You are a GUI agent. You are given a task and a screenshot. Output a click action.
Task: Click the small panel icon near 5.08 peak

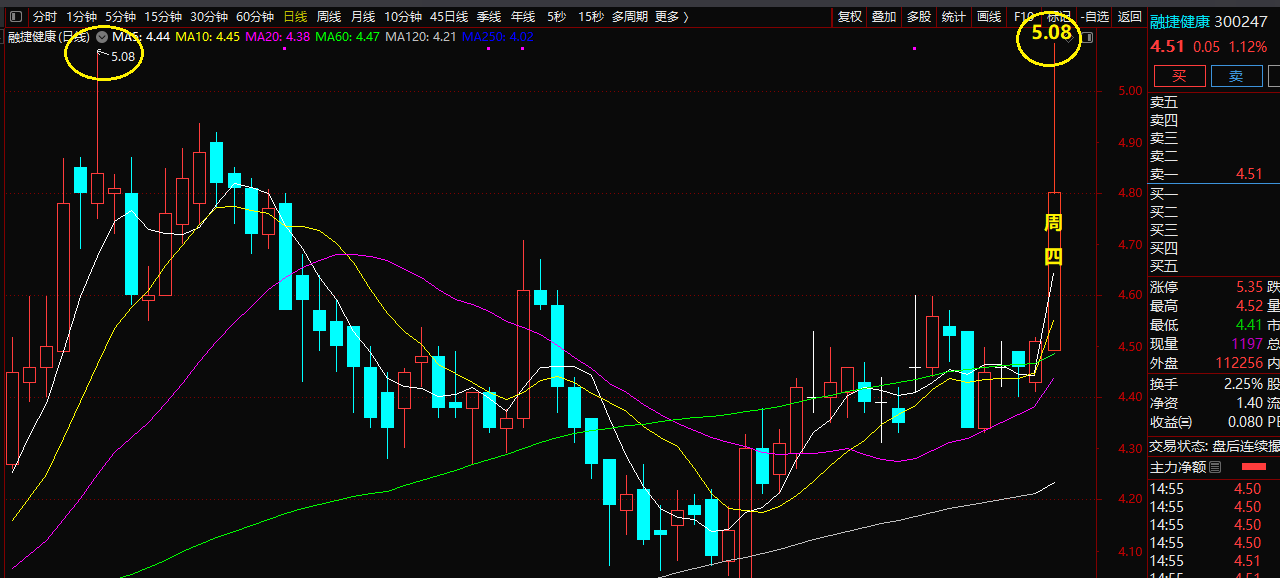pyautogui.click(x=1088, y=37)
